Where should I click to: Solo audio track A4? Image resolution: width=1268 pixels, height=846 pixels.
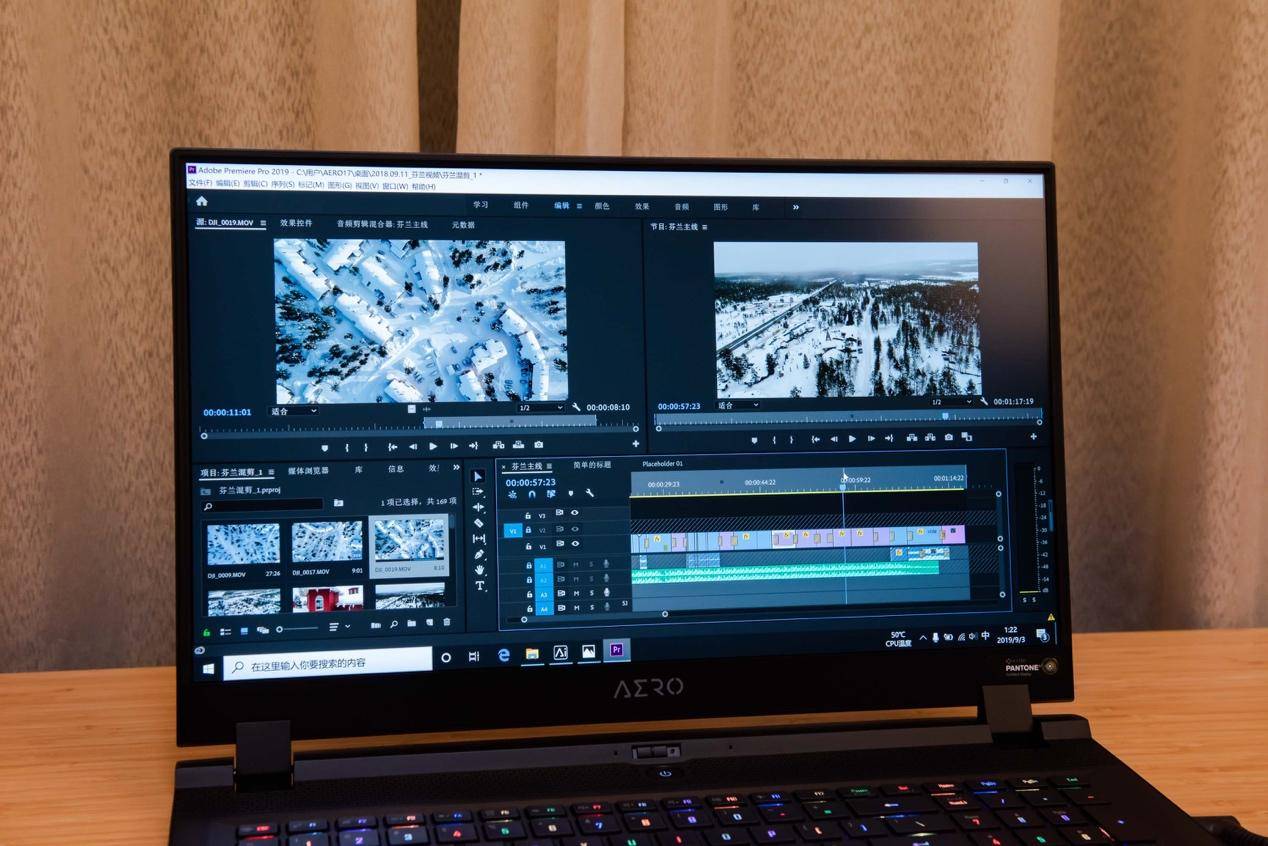(x=592, y=608)
